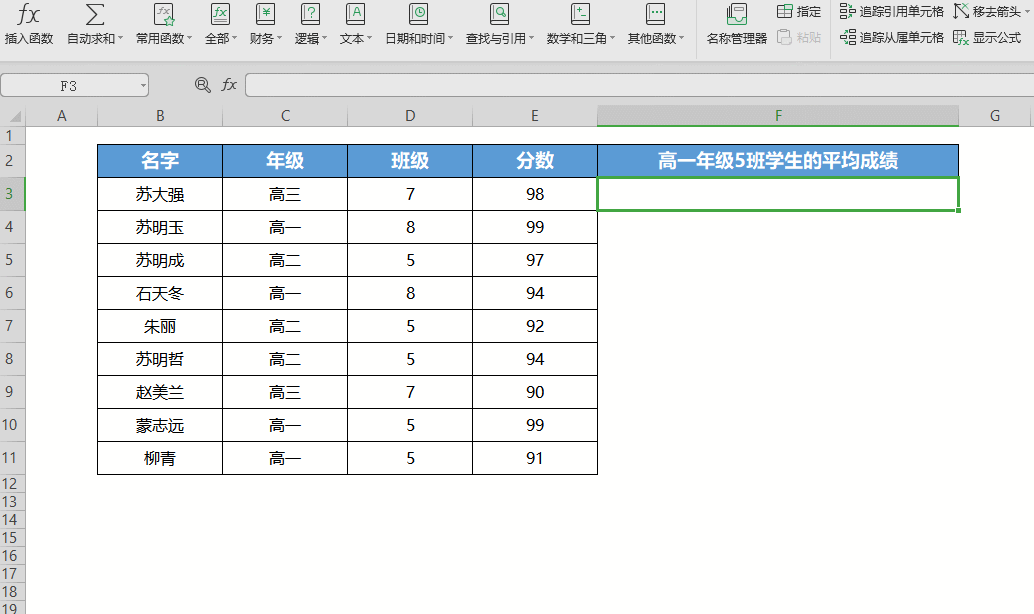The width and height of the screenshot is (1034, 614).
Task: Click Trace Dependents (追踪从属单元格)
Action: 892,38
